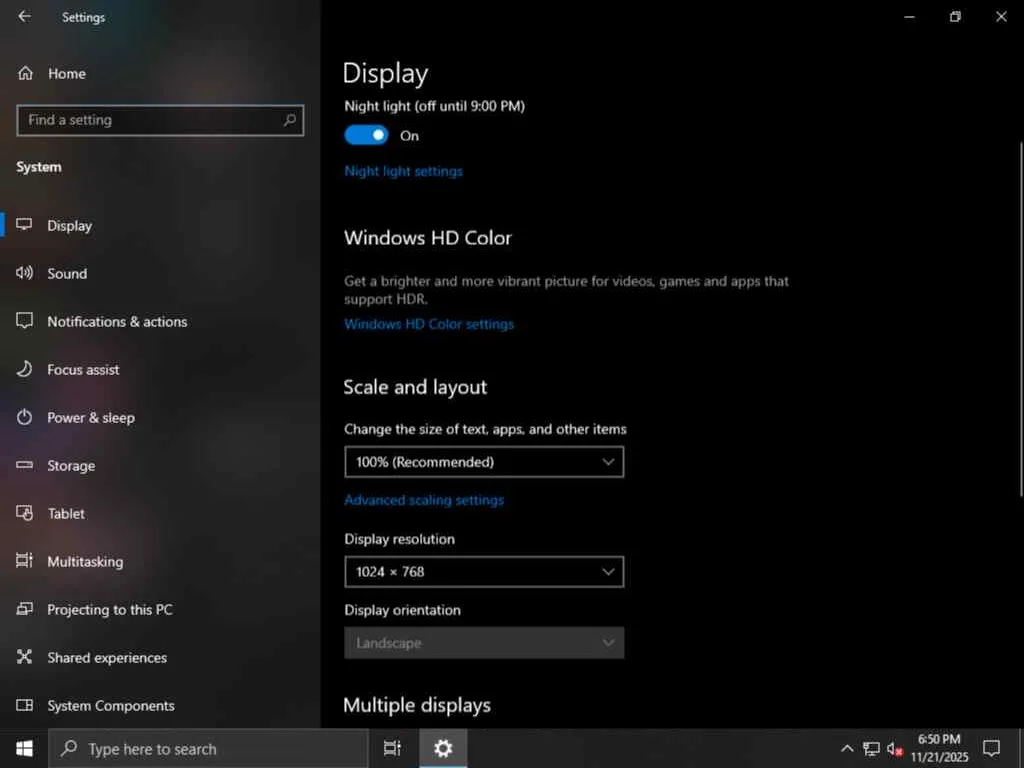
Task: Click the Shared experiences icon
Action: 24,657
